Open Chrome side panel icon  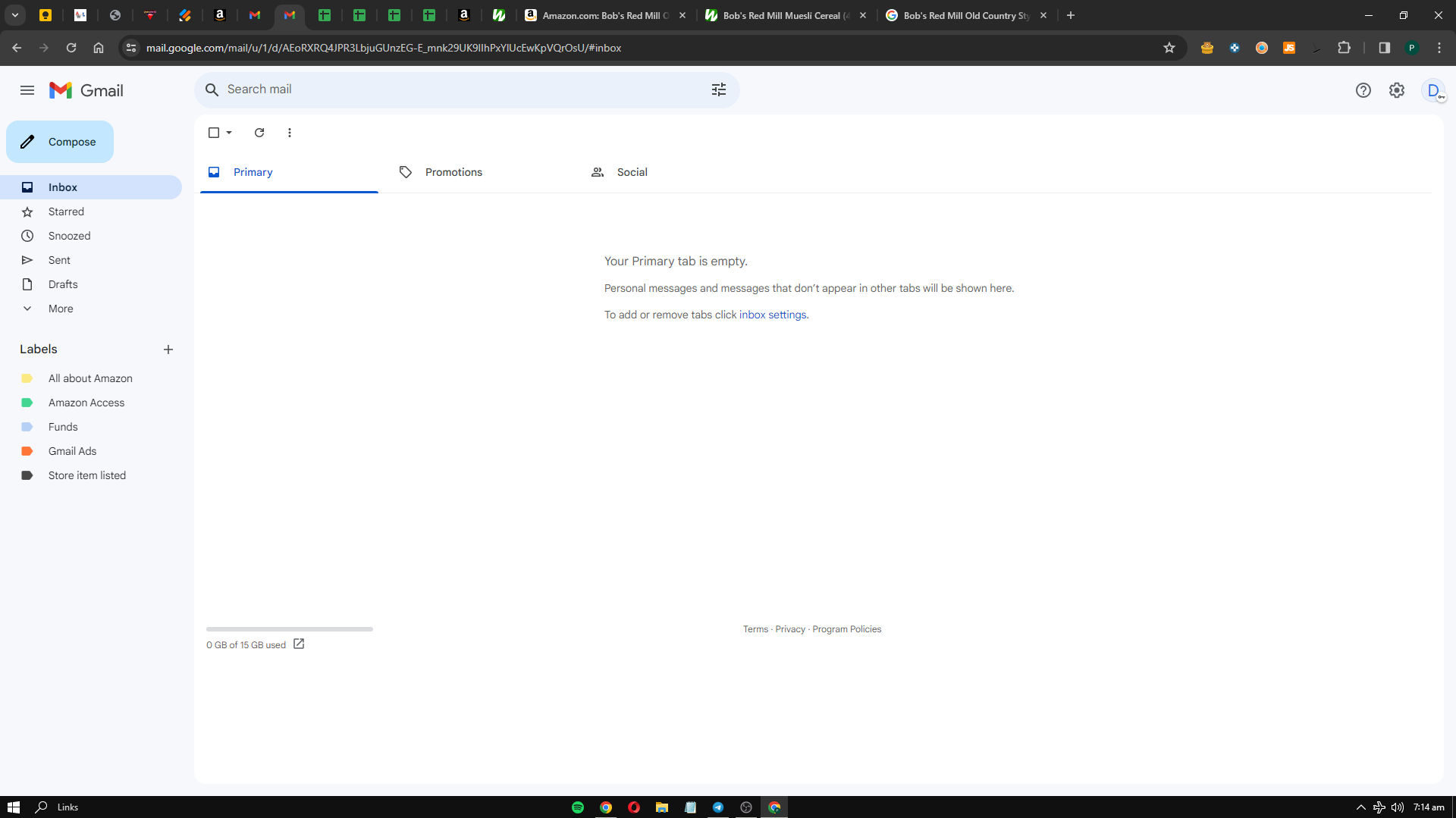coord(1385,48)
